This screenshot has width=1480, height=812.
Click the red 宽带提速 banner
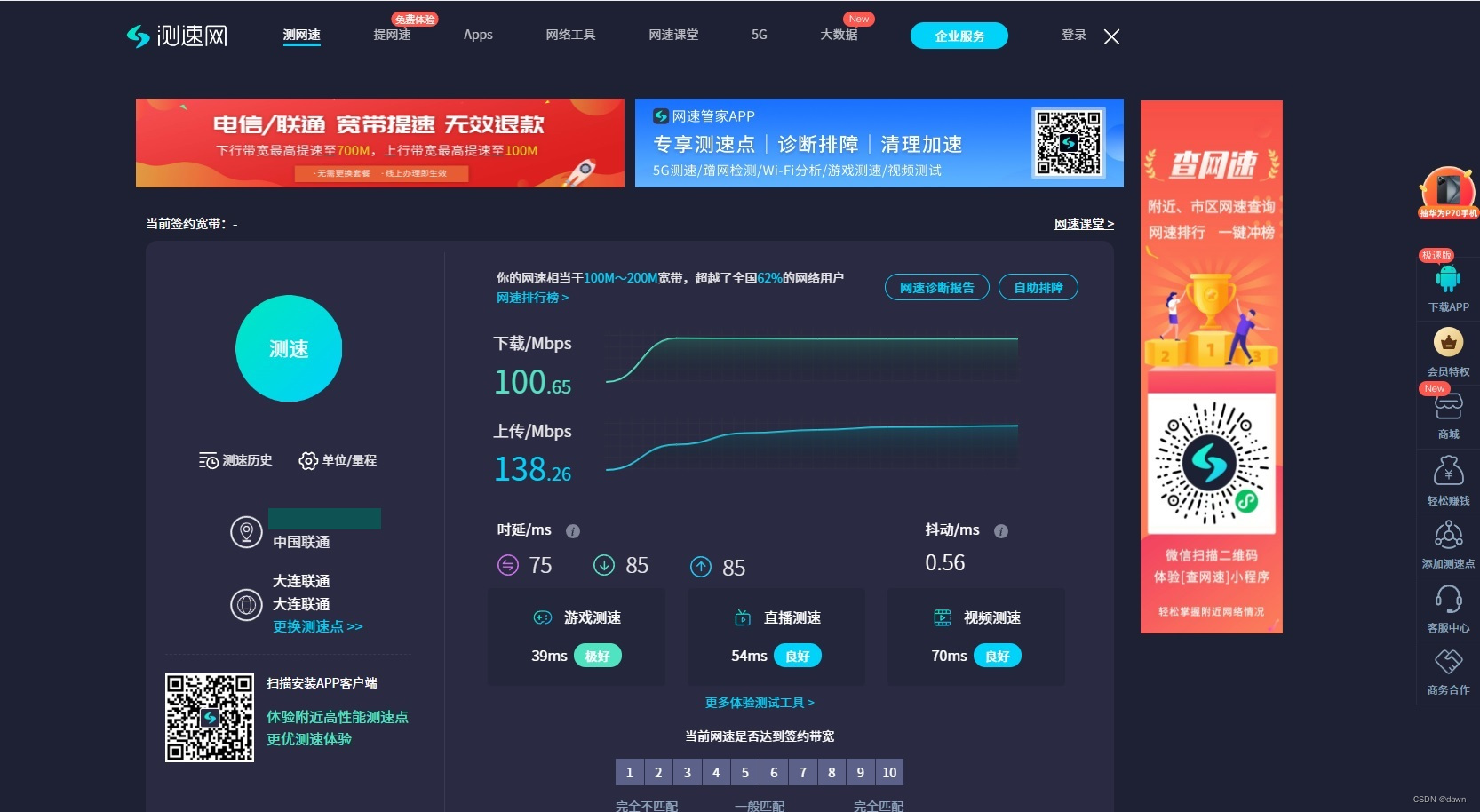380,143
